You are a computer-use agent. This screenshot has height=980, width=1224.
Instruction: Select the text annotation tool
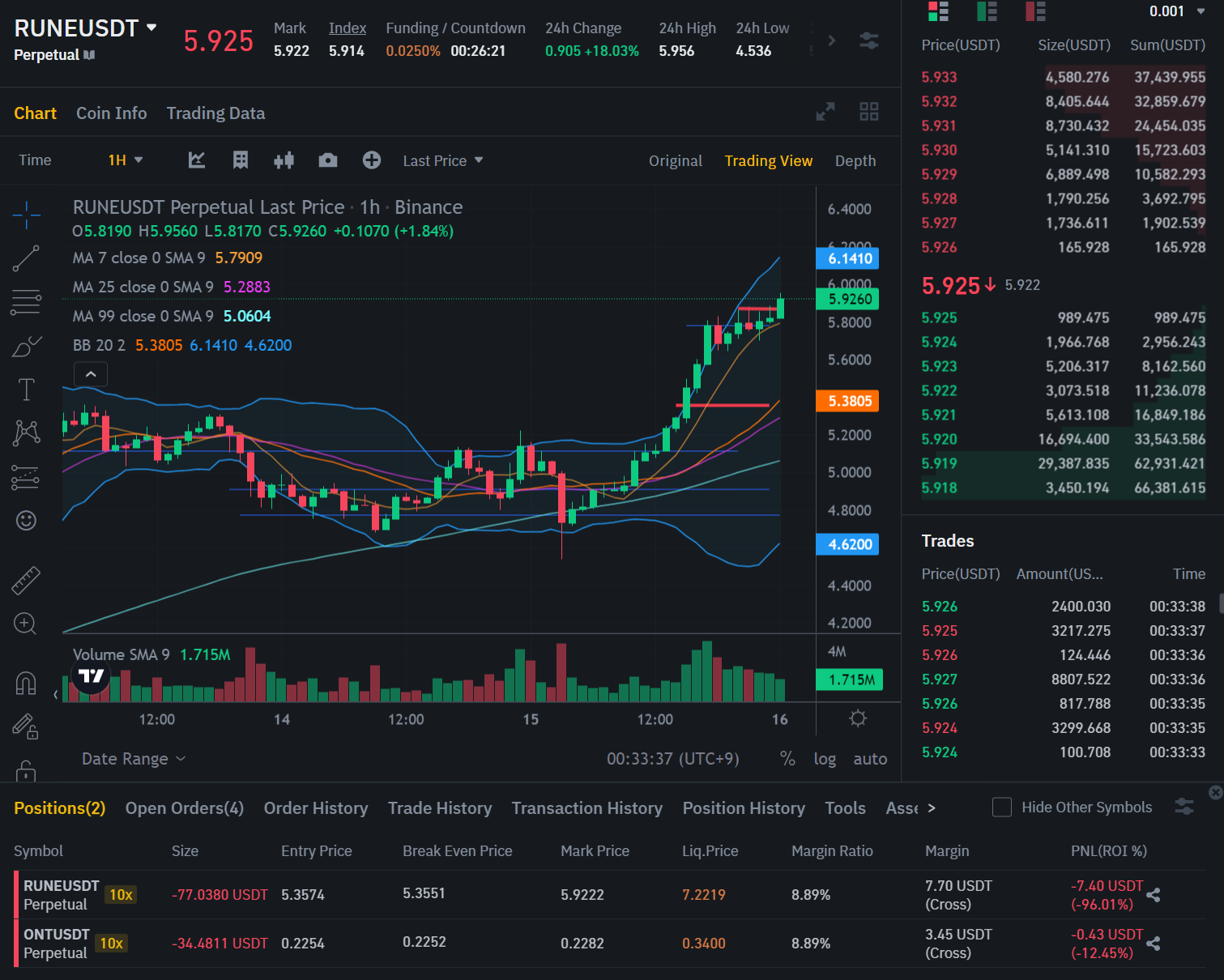(26, 390)
